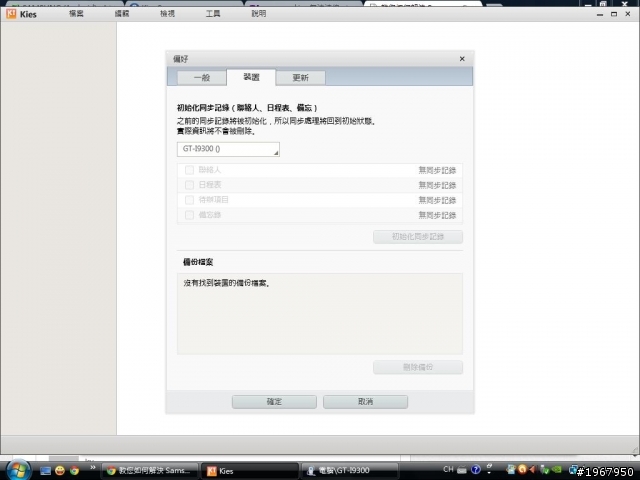Image resolution: width=640 pixels, height=480 pixels.
Task: Open the 工具 menu in Kies
Action: [x=213, y=13]
